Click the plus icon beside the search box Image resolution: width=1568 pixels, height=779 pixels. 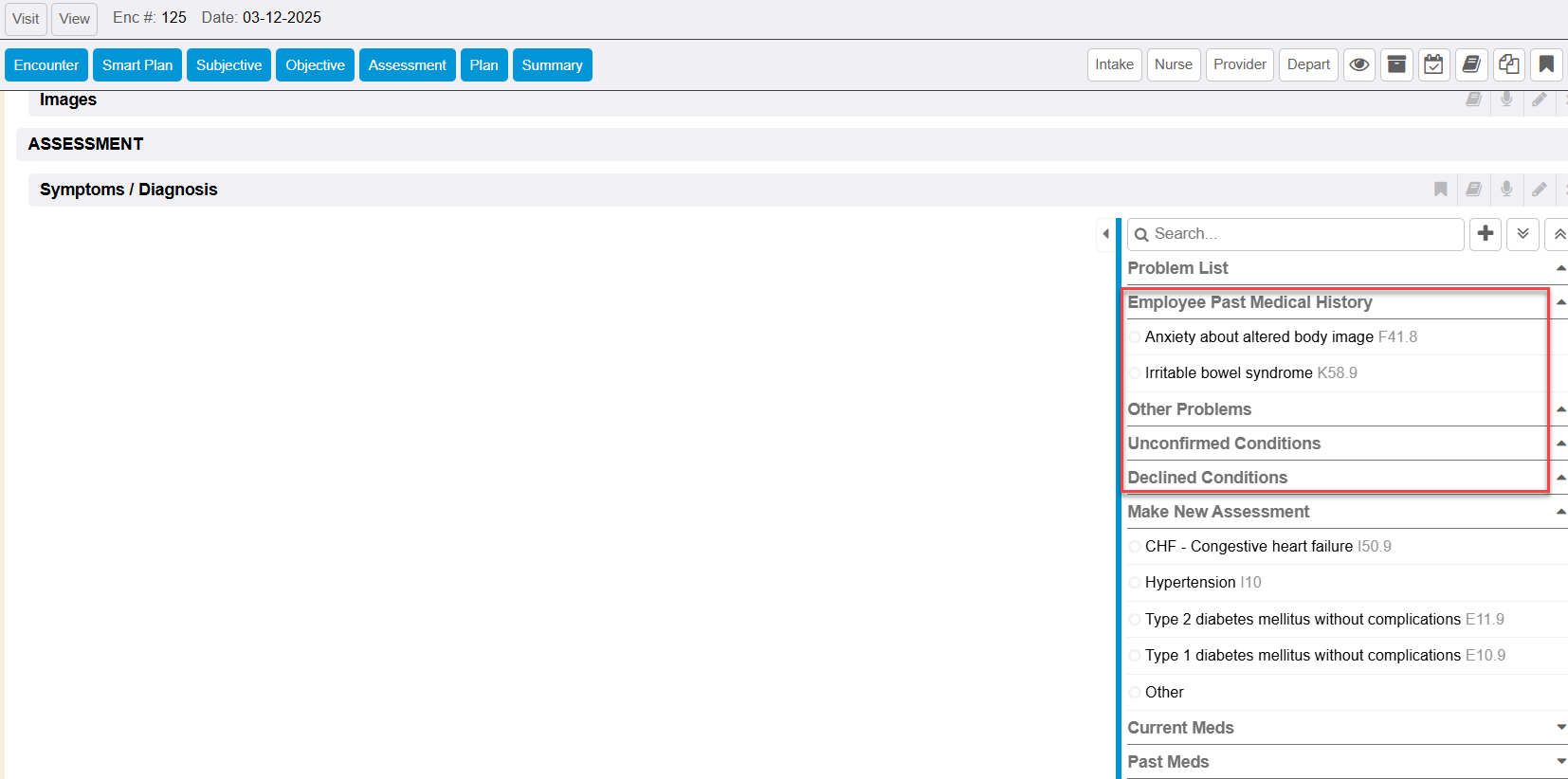(x=1486, y=234)
